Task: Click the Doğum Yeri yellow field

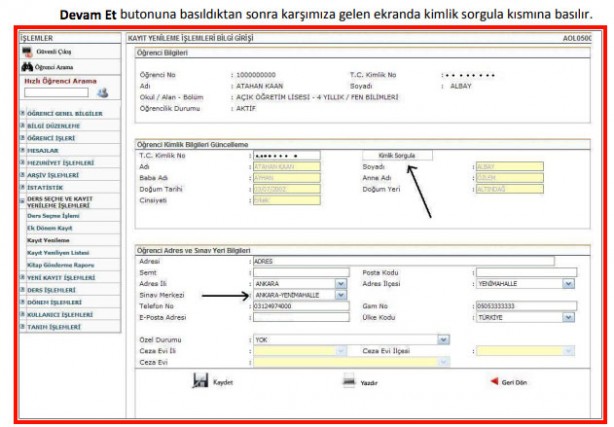Action: pyautogui.click(x=510, y=189)
